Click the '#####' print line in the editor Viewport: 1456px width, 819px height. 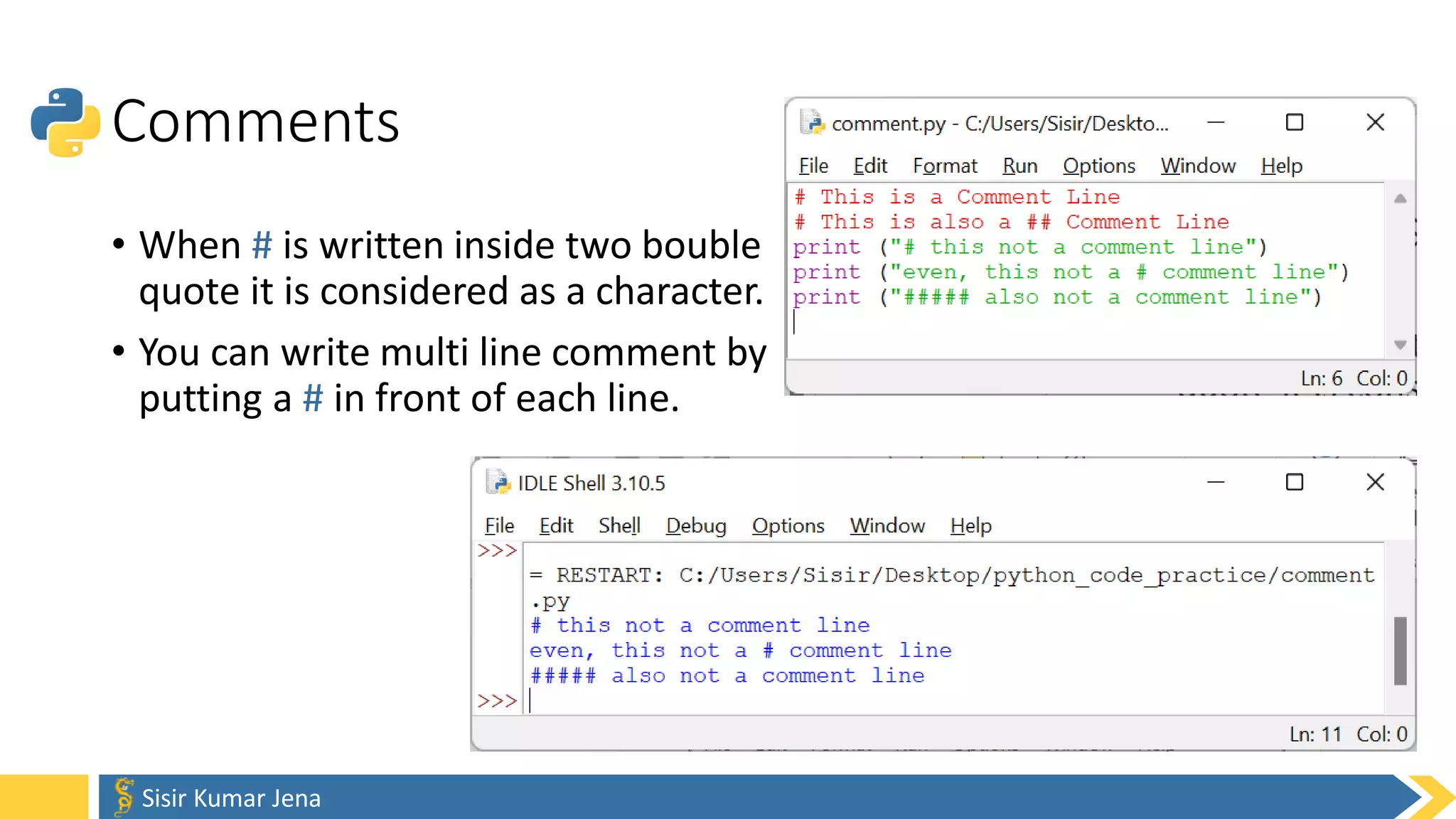(1057, 297)
